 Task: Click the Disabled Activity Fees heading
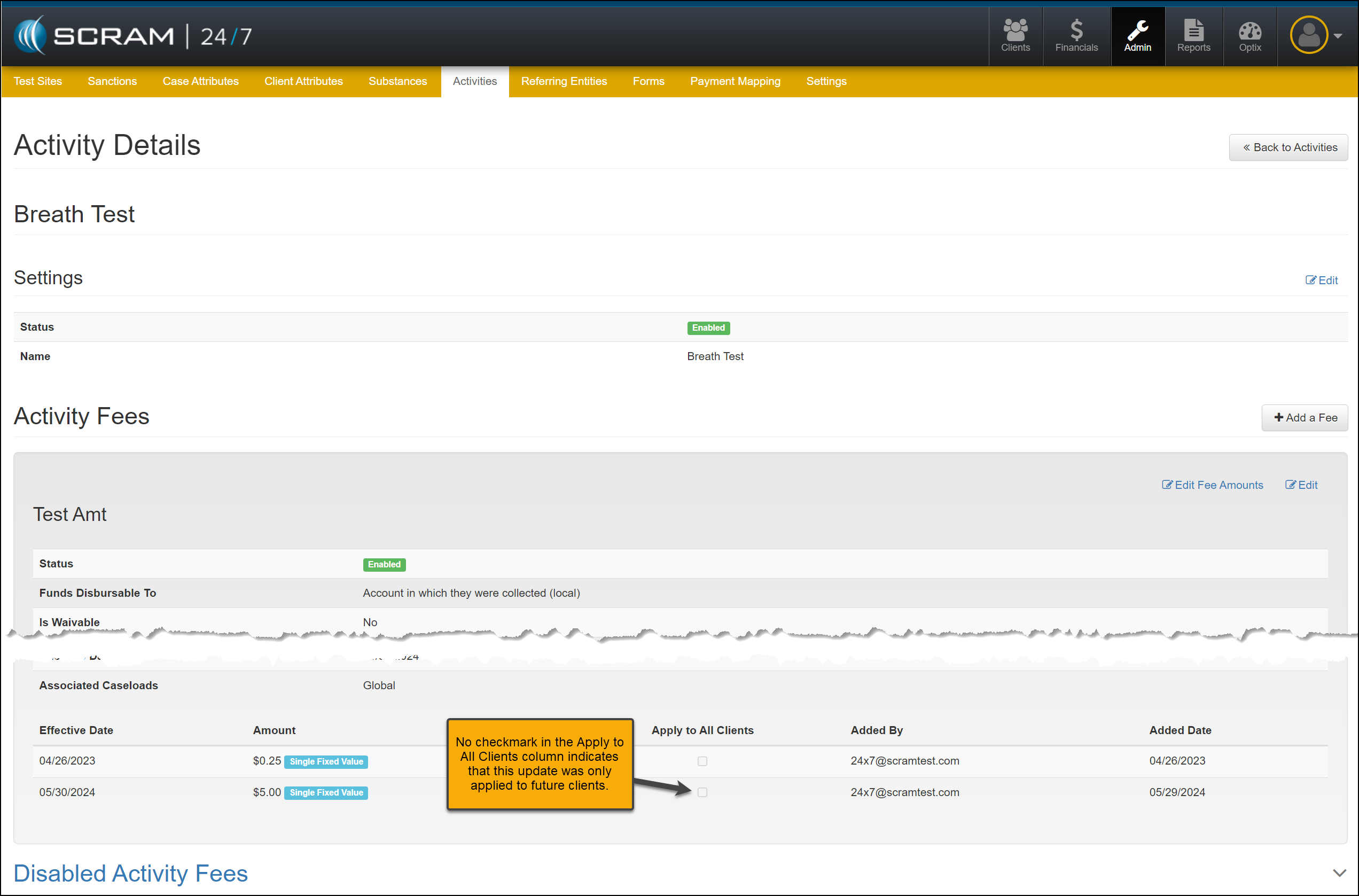[130, 873]
